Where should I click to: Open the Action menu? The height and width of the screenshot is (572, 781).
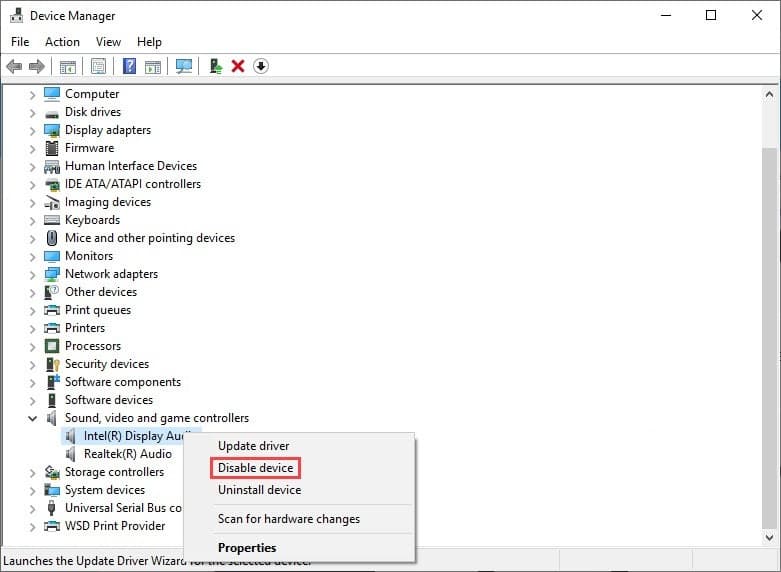tap(62, 42)
